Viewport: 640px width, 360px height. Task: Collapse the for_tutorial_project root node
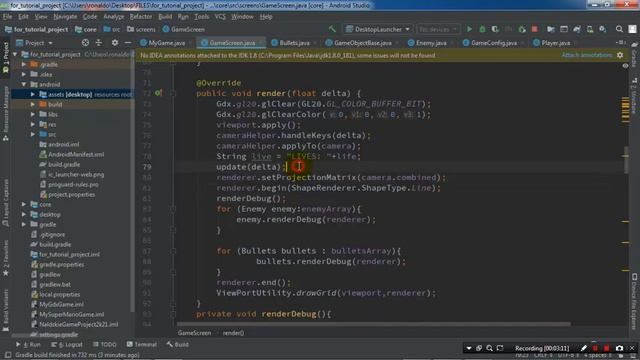(16, 54)
